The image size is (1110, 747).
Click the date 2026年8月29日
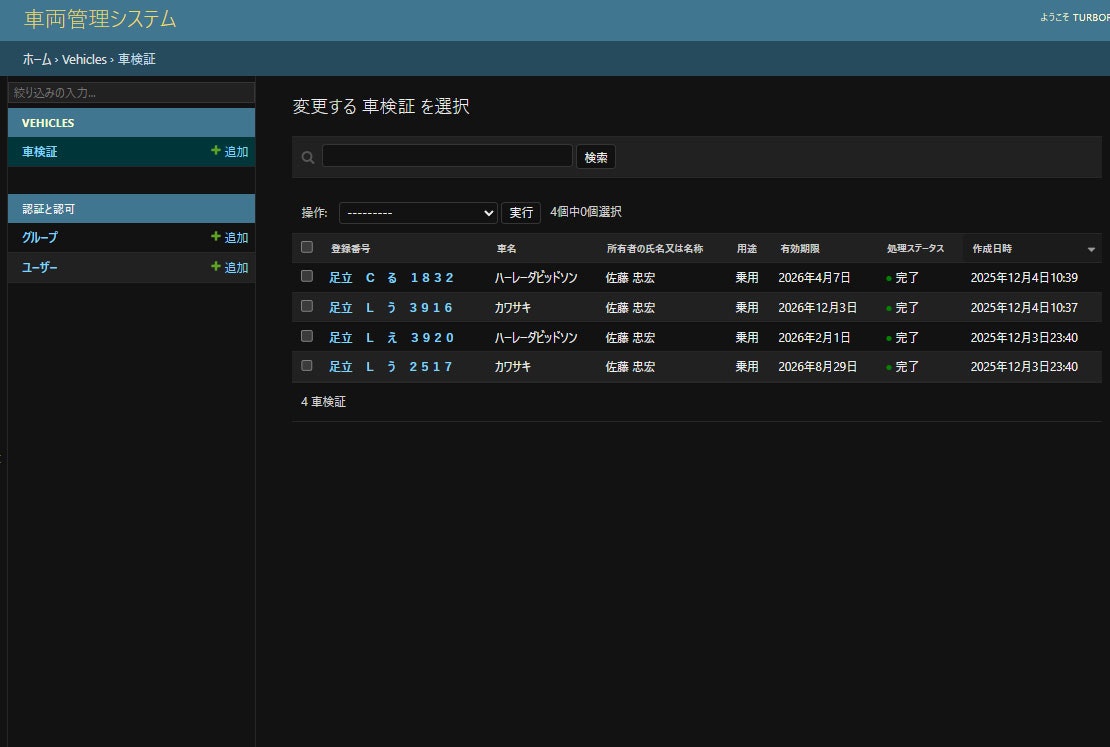818,367
